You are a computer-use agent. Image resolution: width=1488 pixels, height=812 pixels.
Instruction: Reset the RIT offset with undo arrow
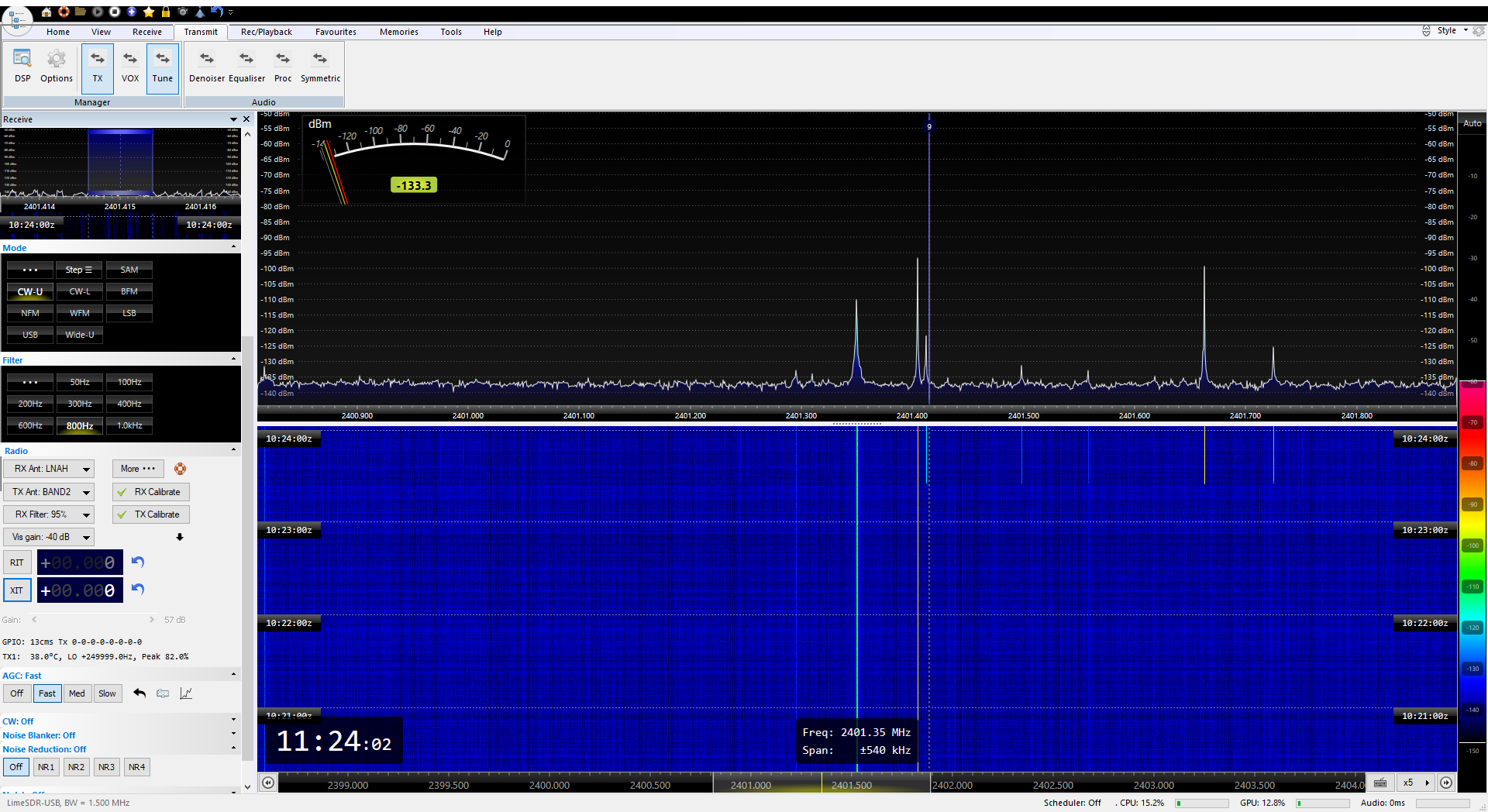[138, 562]
